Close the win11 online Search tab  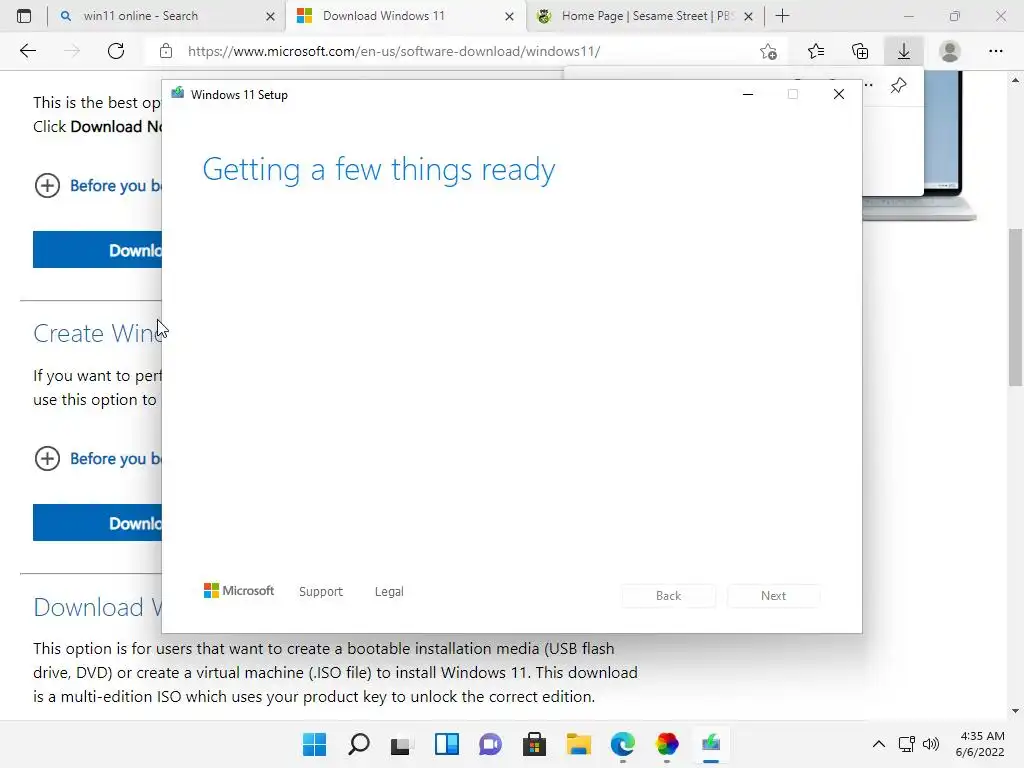(x=270, y=16)
